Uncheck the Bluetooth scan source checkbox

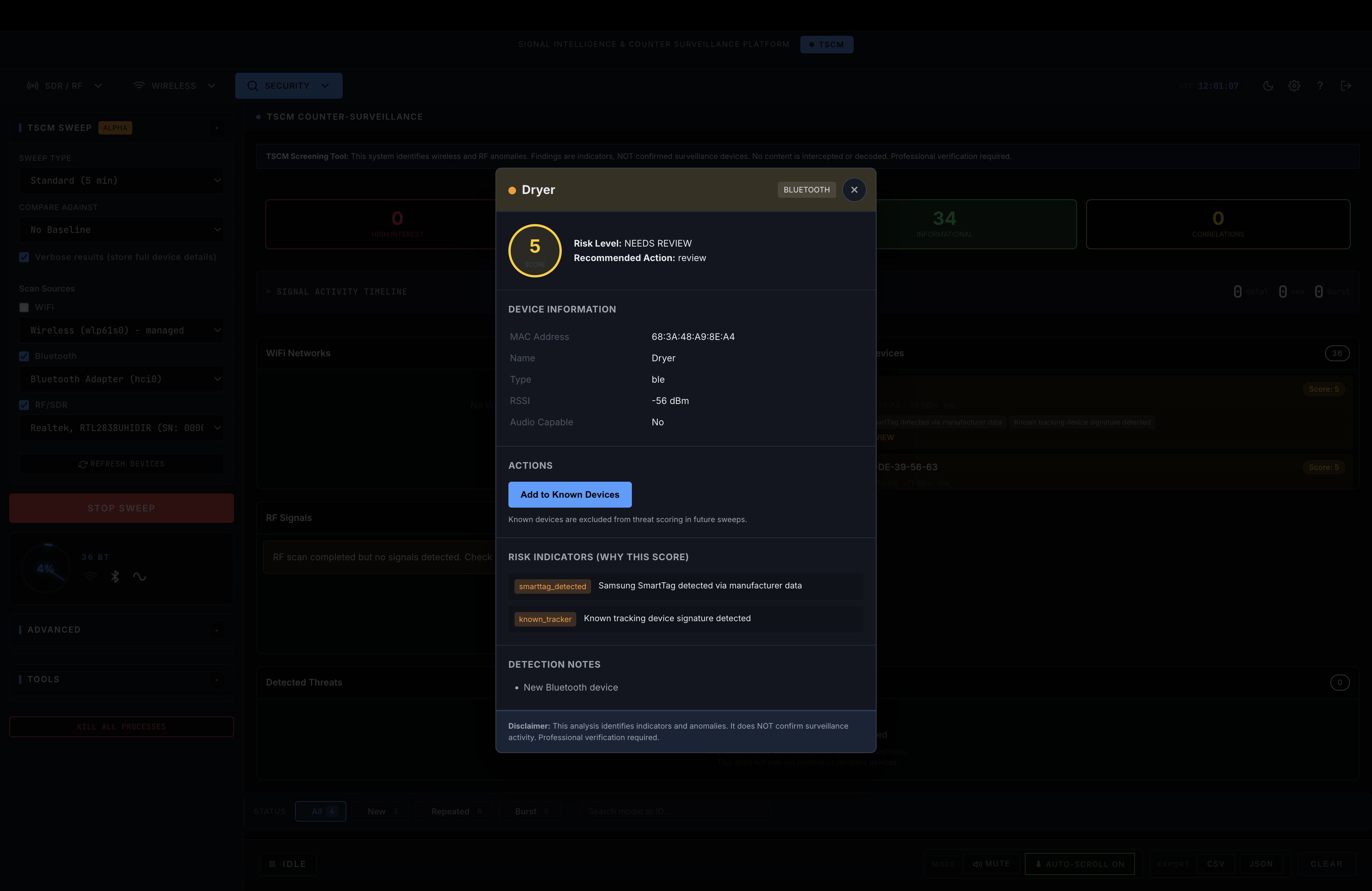pos(24,356)
